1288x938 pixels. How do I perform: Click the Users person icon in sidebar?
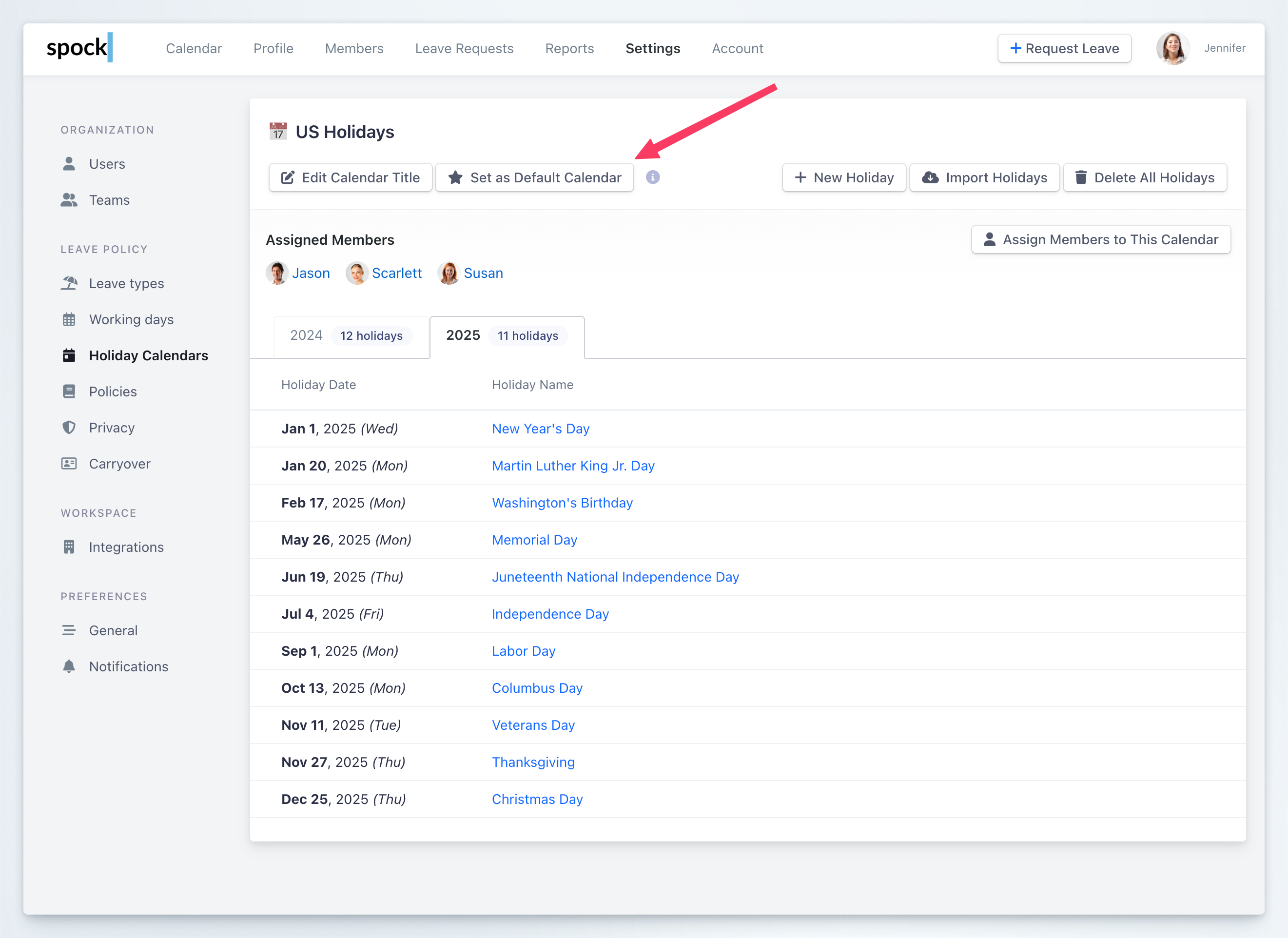pyautogui.click(x=69, y=164)
